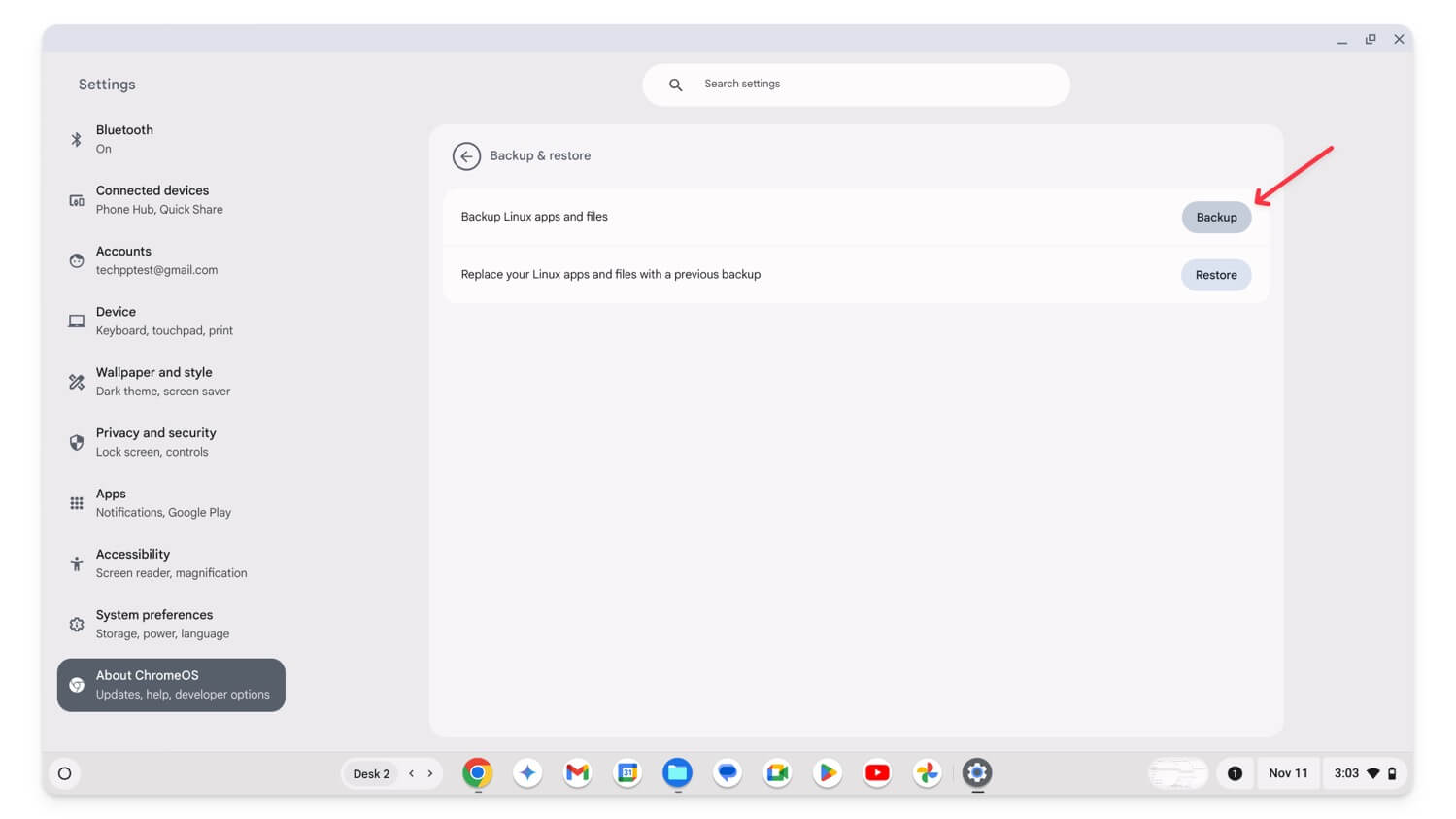Open Google Meet from the shelf
This screenshot has width=1456, height=819.
click(x=777, y=773)
